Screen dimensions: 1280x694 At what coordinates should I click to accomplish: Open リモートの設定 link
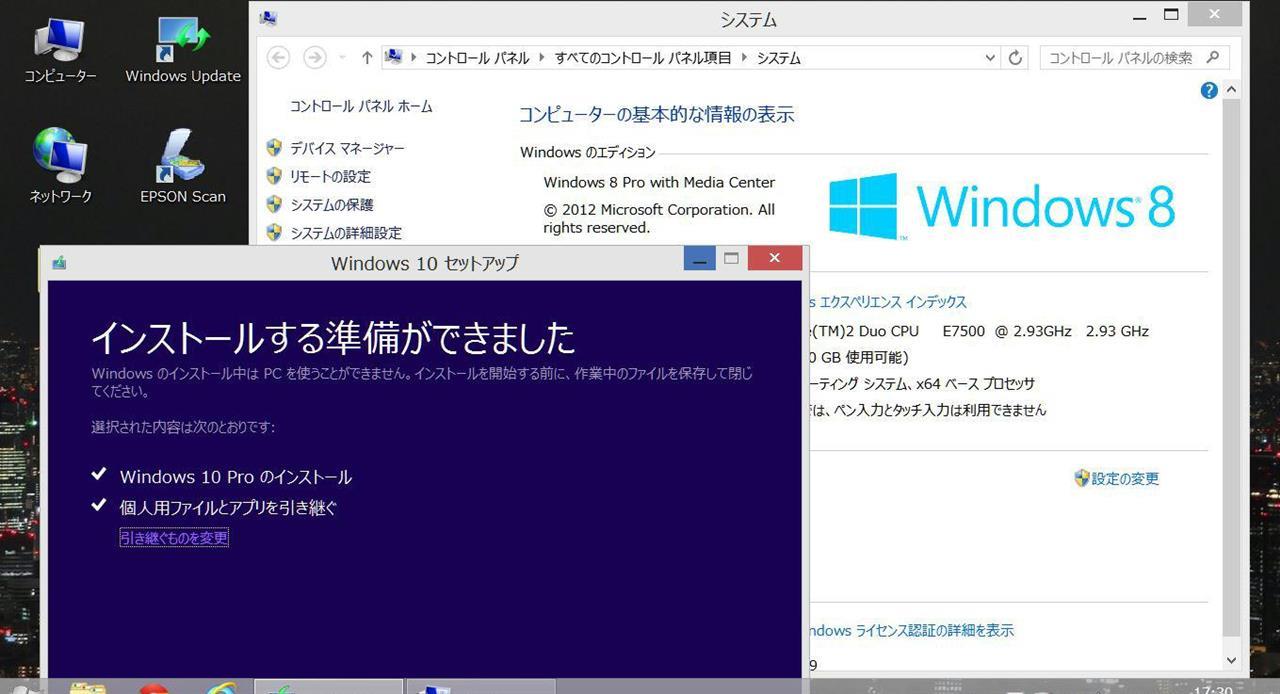[330, 176]
